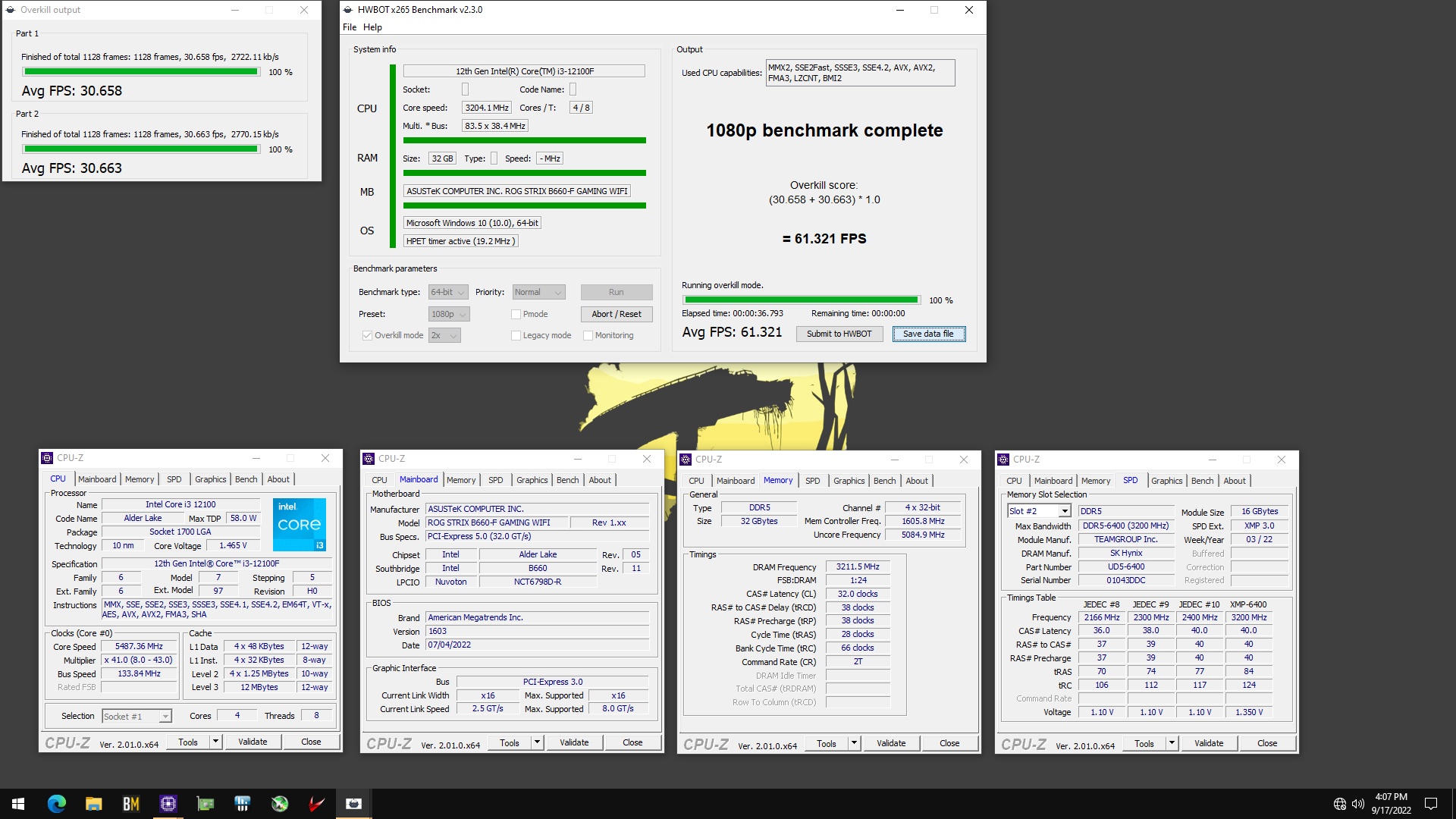
Task: Click the DRAM Frequency 3211.5 MHz value
Action: [858, 566]
